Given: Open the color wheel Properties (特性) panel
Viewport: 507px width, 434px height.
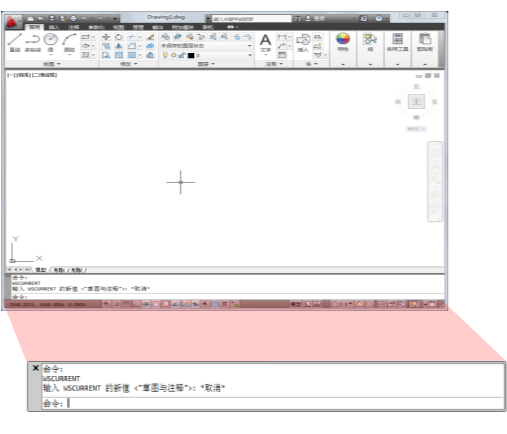Looking at the screenshot, I should click(343, 42).
